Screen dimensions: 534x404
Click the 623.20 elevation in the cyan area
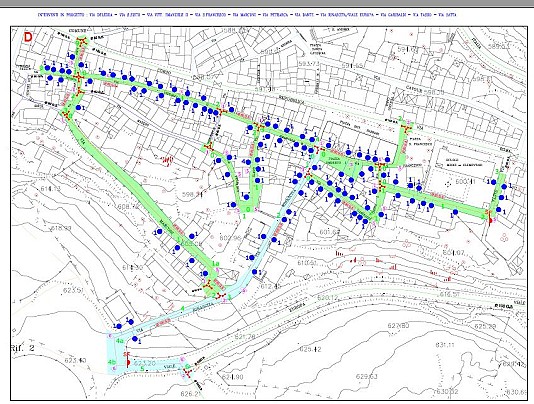pyautogui.click(x=145, y=363)
